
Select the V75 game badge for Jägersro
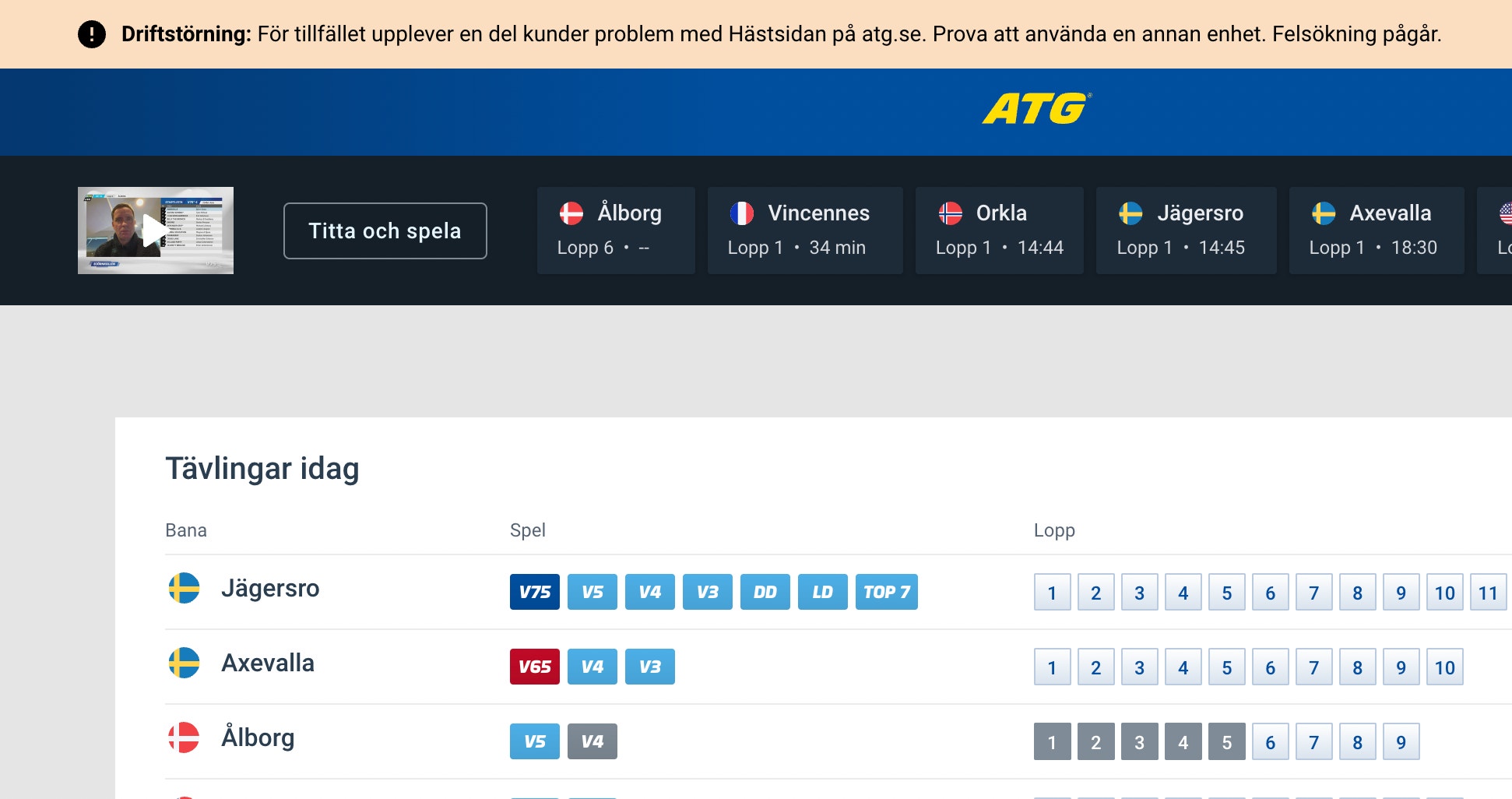click(534, 592)
